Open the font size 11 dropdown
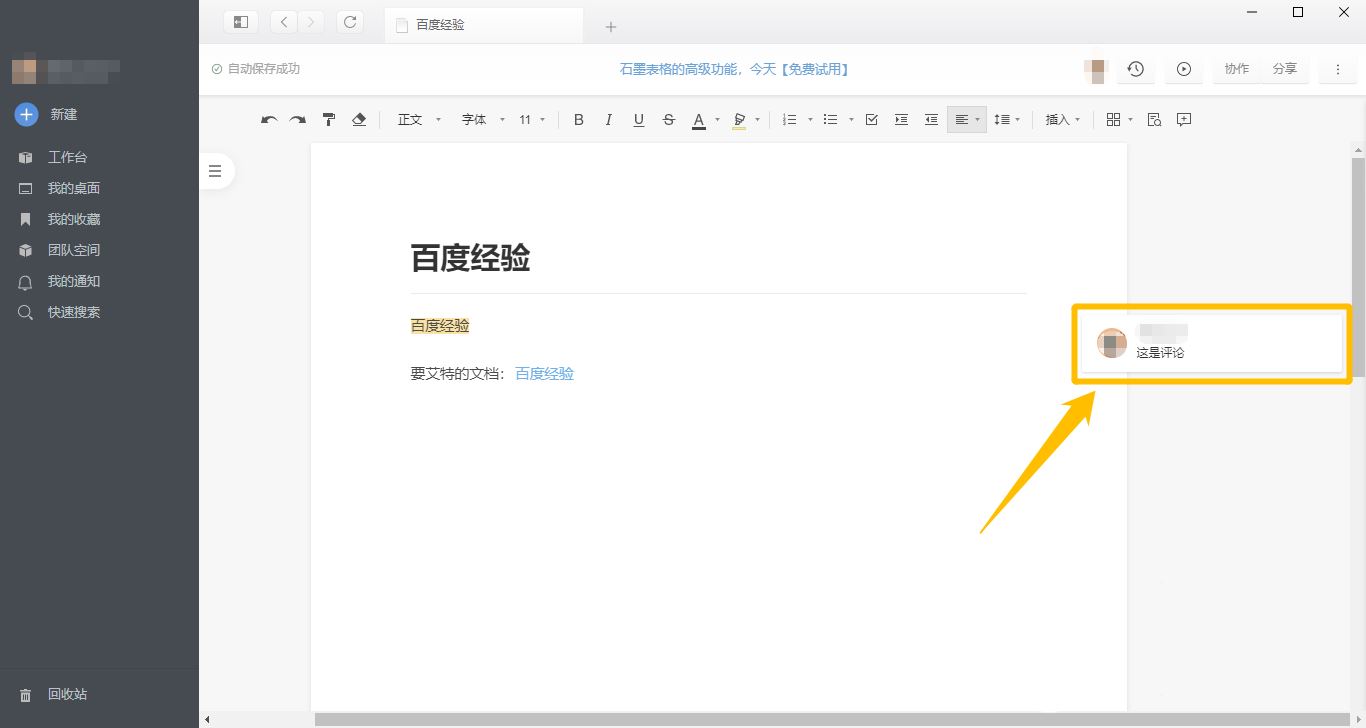This screenshot has width=1366, height=728. coord(532,120)
